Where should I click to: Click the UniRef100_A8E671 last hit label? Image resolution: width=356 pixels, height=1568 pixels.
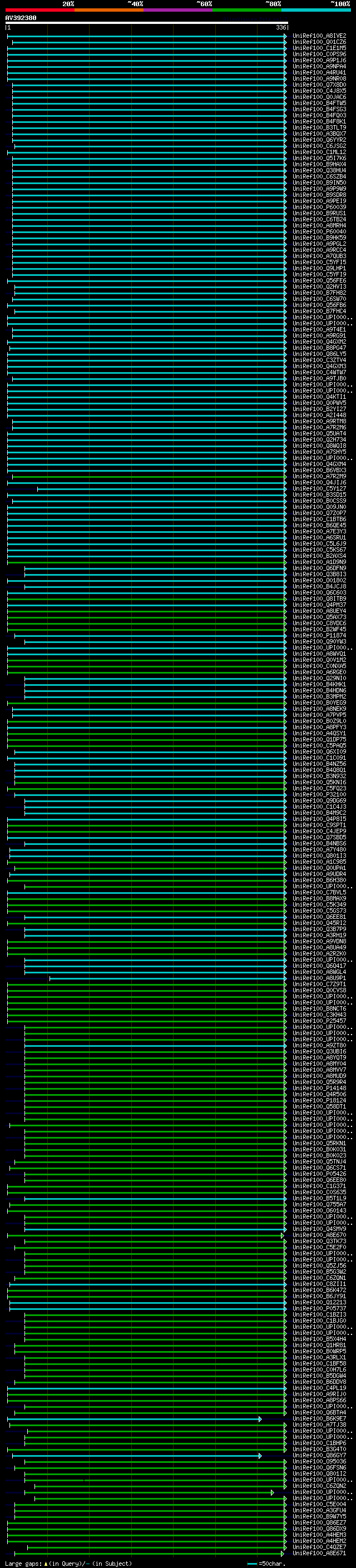(x=319, y=1553)
